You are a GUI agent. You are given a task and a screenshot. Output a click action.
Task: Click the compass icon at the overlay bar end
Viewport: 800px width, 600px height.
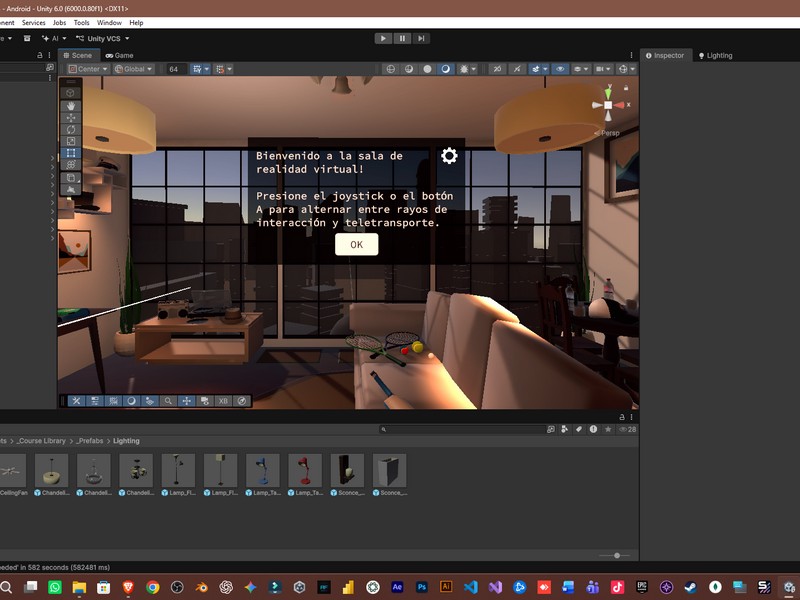tap(242, 401)
